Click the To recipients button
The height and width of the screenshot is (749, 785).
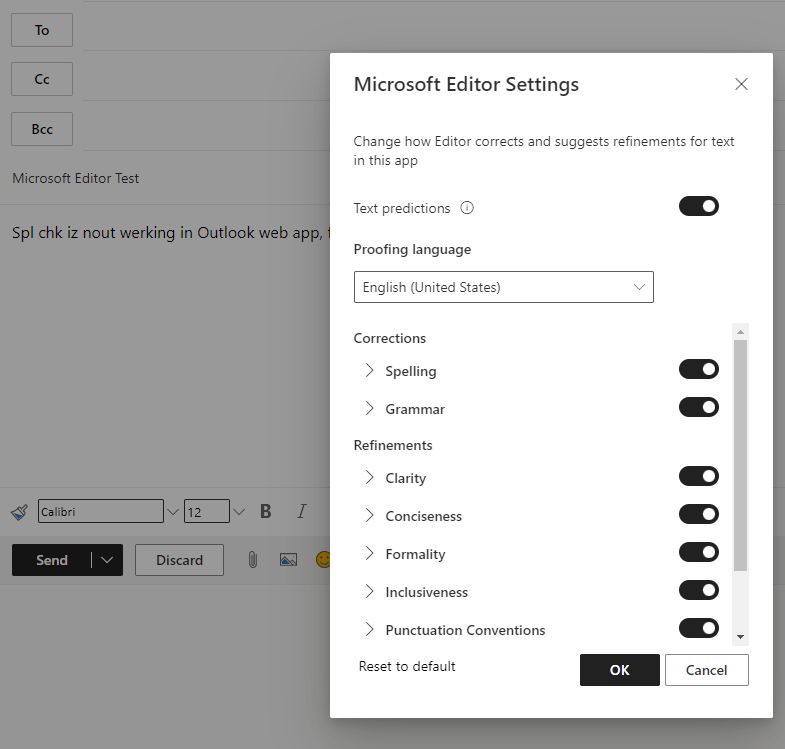point(42,30)
